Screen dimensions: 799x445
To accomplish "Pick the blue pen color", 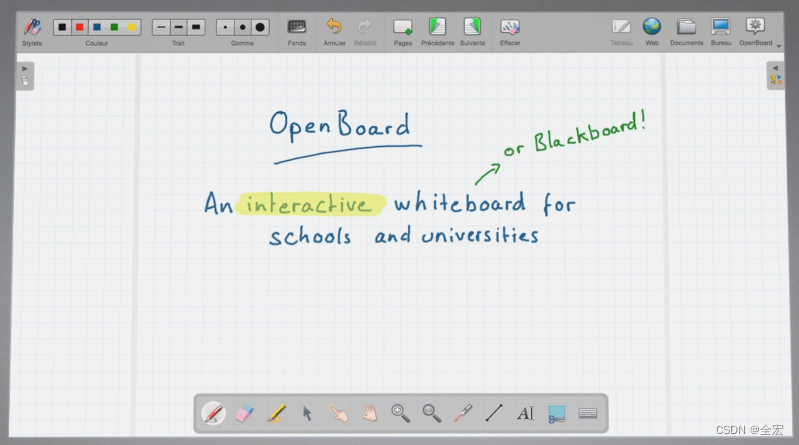I will click(97, 27).
